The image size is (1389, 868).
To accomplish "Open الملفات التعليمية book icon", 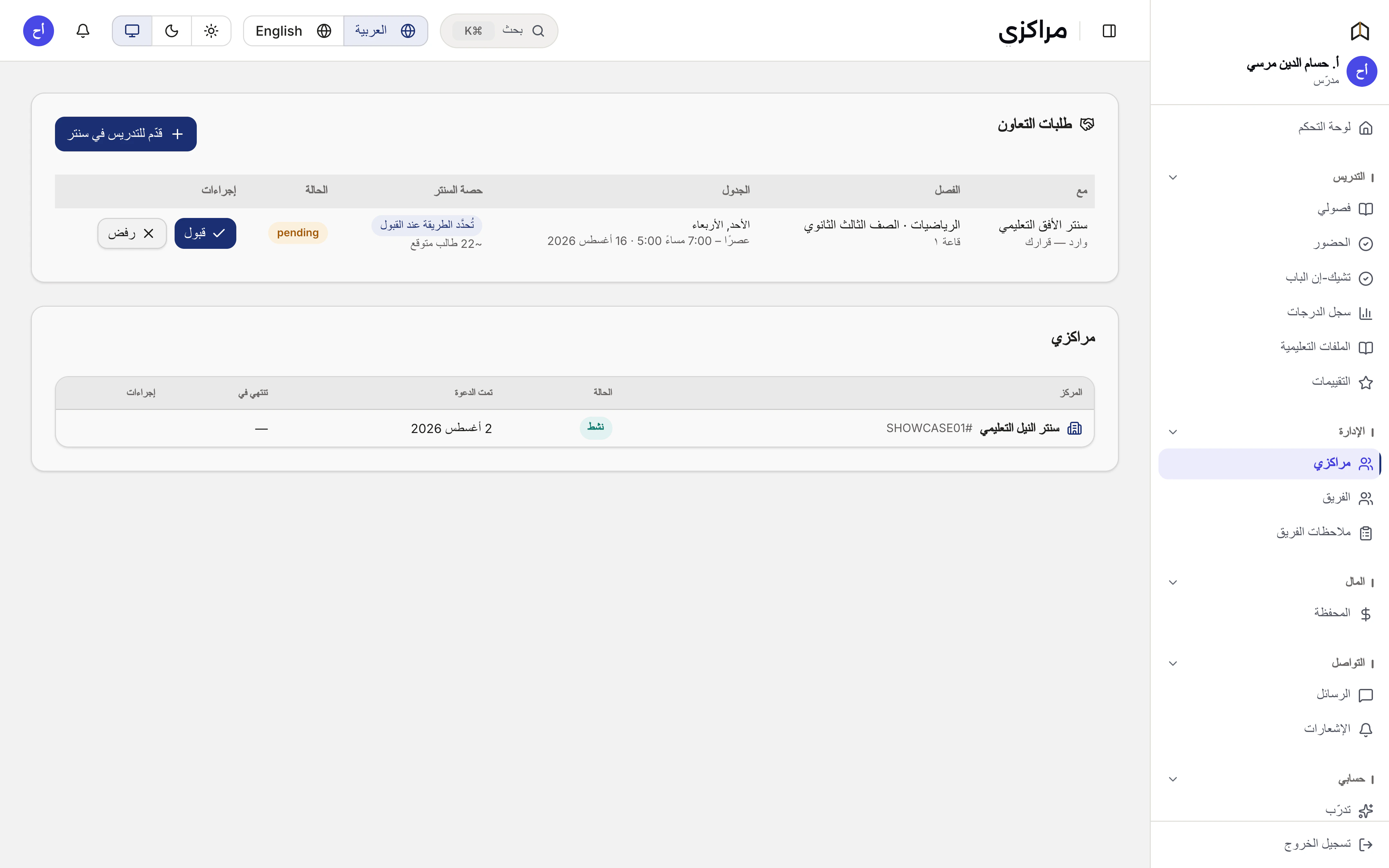I will coord(1366,347).
